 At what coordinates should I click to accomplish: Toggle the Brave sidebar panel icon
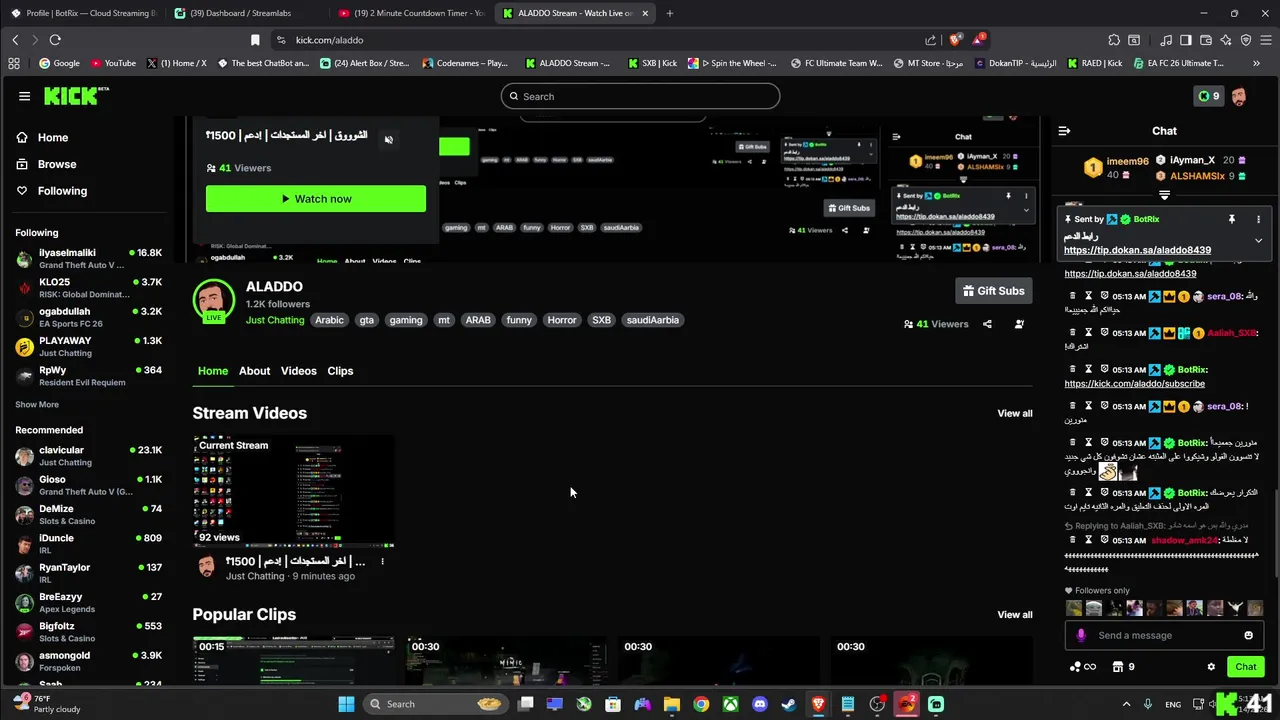coord(1186,40)
